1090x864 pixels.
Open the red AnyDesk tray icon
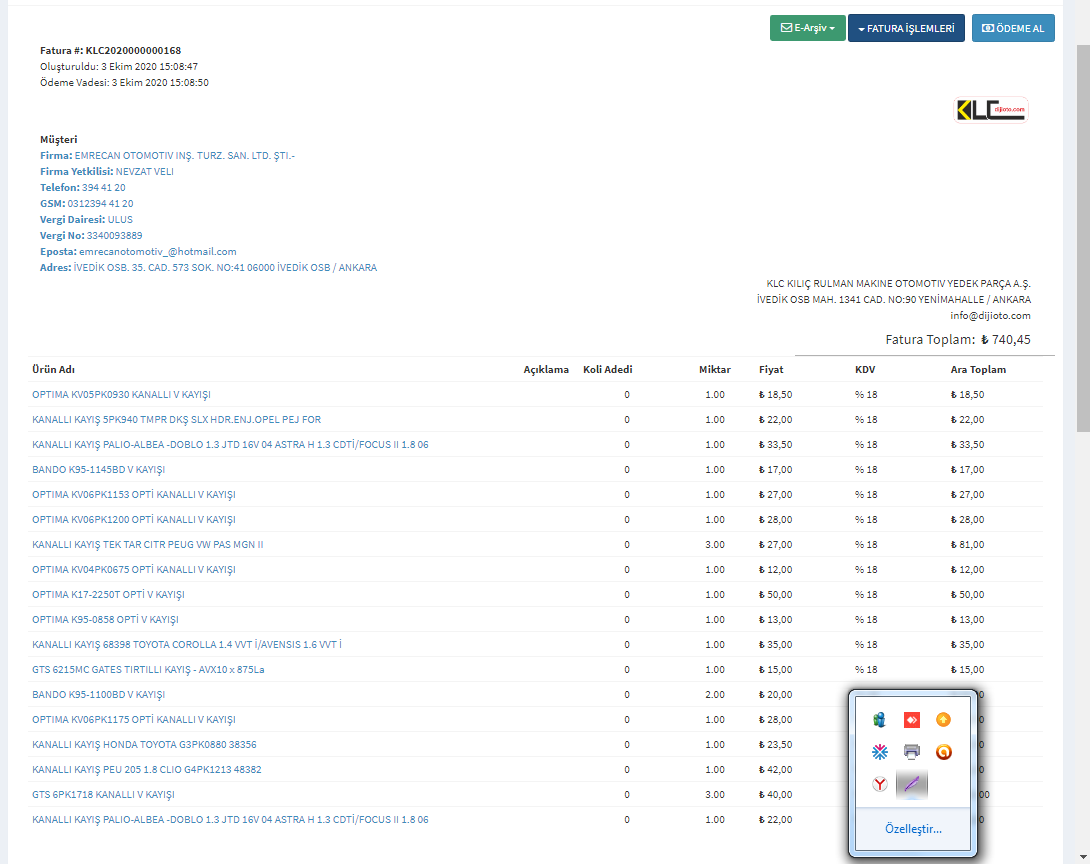pyautogui.click(x=911, y=720)
